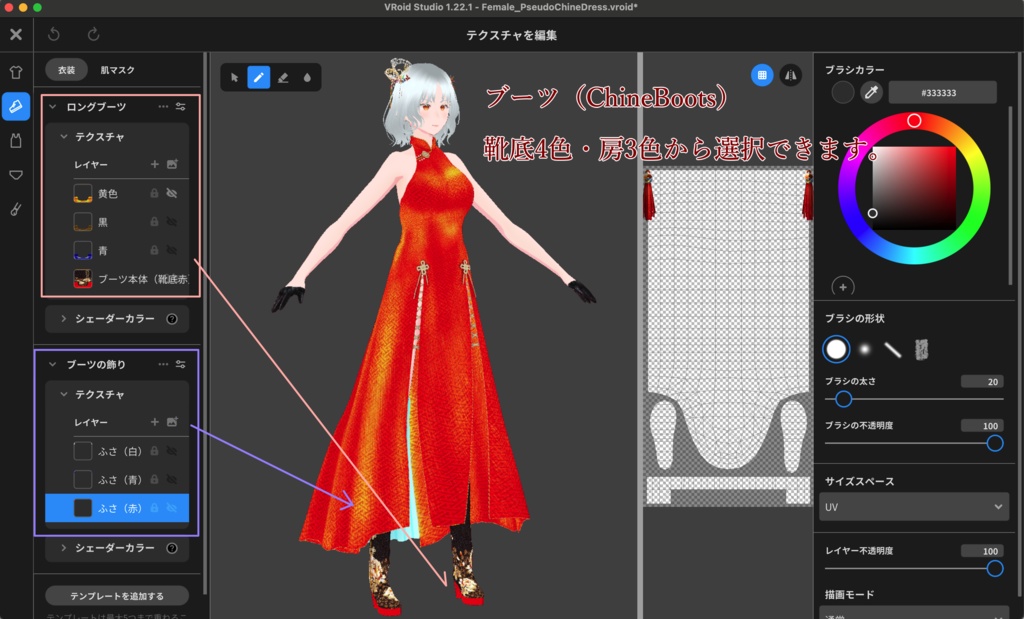This screenshot has width=1024, height=619.
Task: Enable the mirror painting toggle above the UV view
Action: 791,75
